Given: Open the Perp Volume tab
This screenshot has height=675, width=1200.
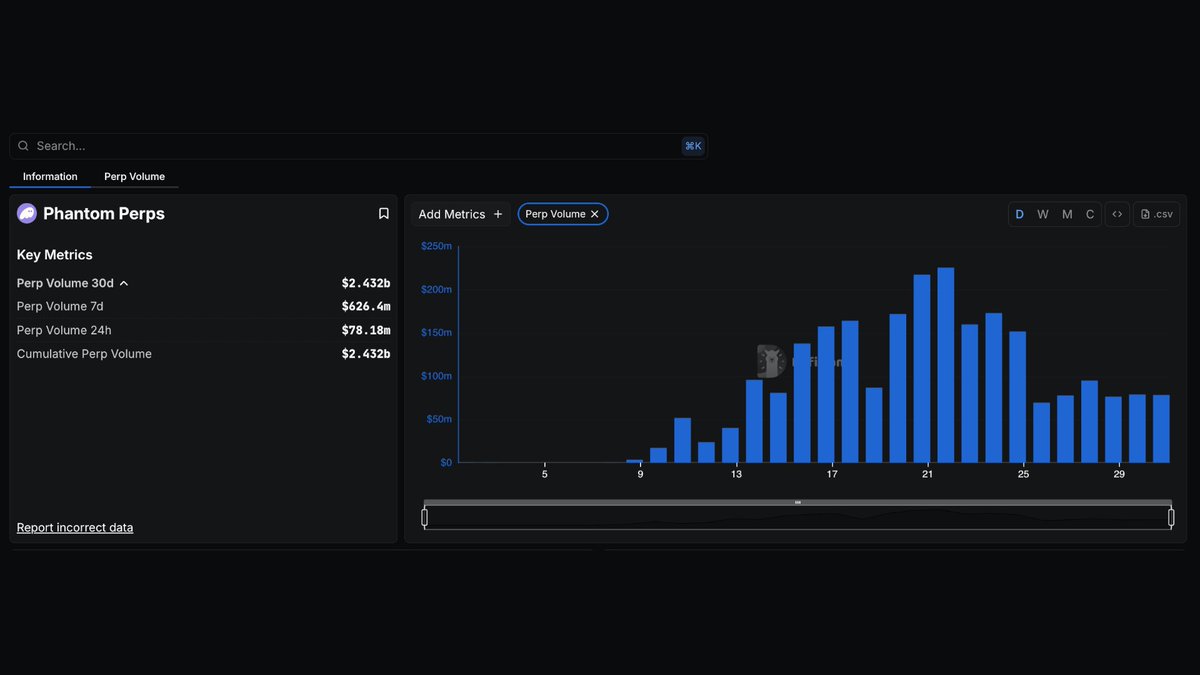Looking at the screenshot, I should [x=135, y=177].
